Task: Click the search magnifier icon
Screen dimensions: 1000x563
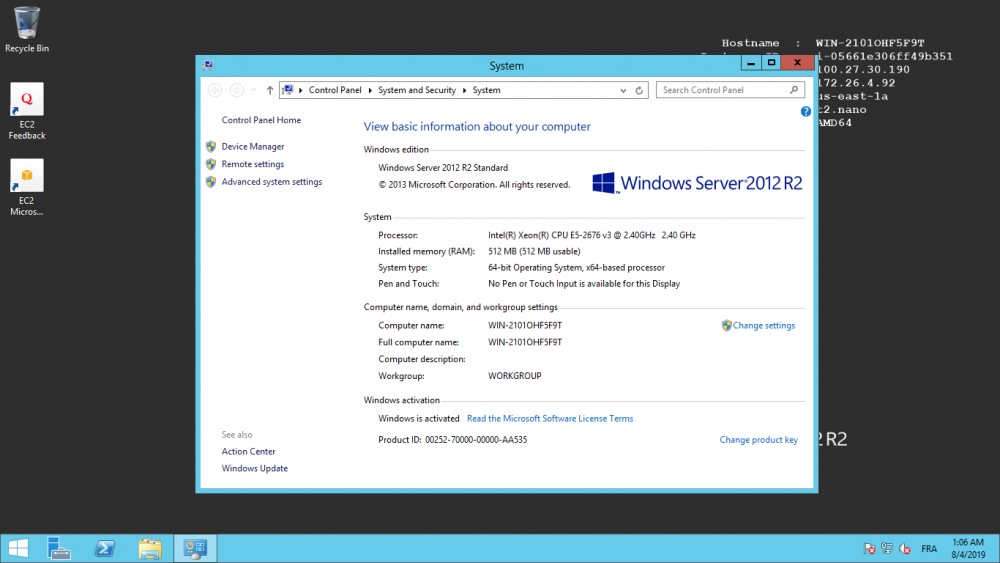Action: point(794,90)
